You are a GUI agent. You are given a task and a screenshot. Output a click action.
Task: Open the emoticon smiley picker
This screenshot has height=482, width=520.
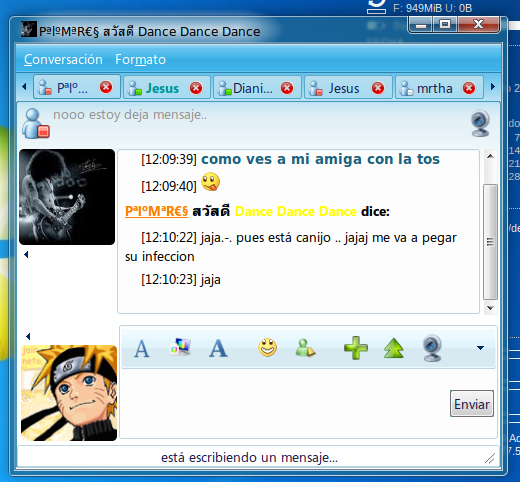[x=267, y=347]
